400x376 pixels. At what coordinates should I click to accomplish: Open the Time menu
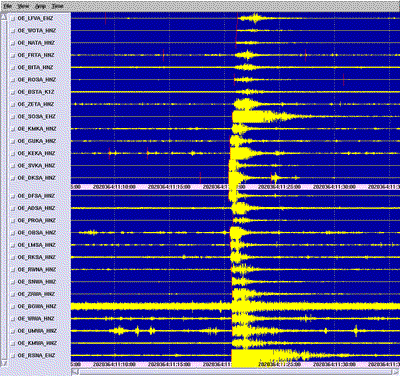[57, 6]
